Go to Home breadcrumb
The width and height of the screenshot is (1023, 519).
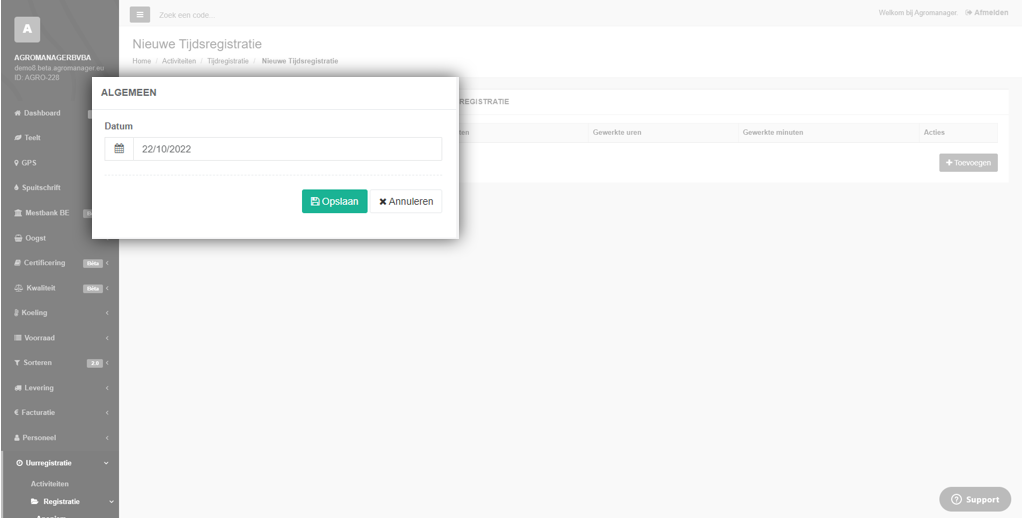pyautogui.click(x=142, y=61)
